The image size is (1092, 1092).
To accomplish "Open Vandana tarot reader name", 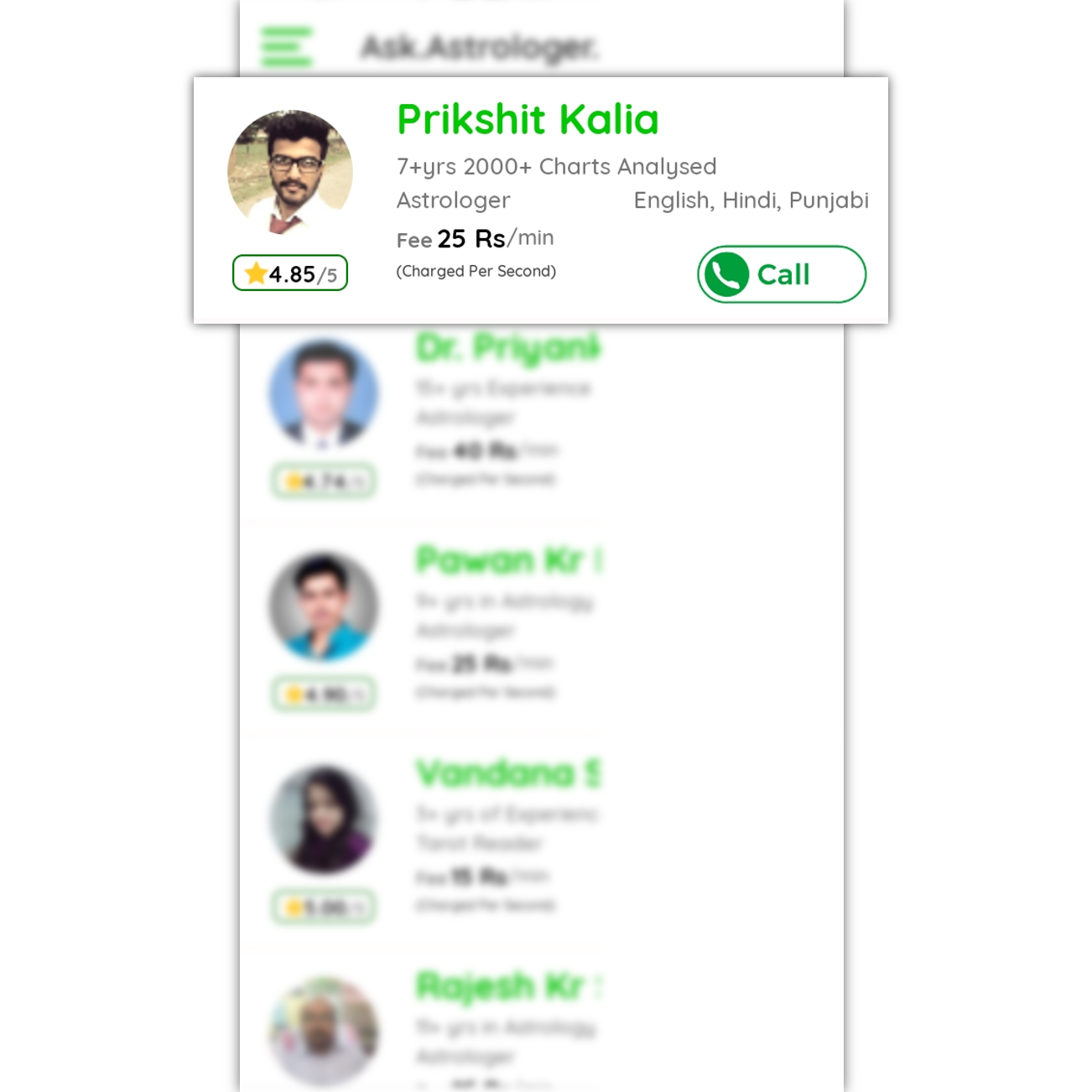I will pos(509,773).
